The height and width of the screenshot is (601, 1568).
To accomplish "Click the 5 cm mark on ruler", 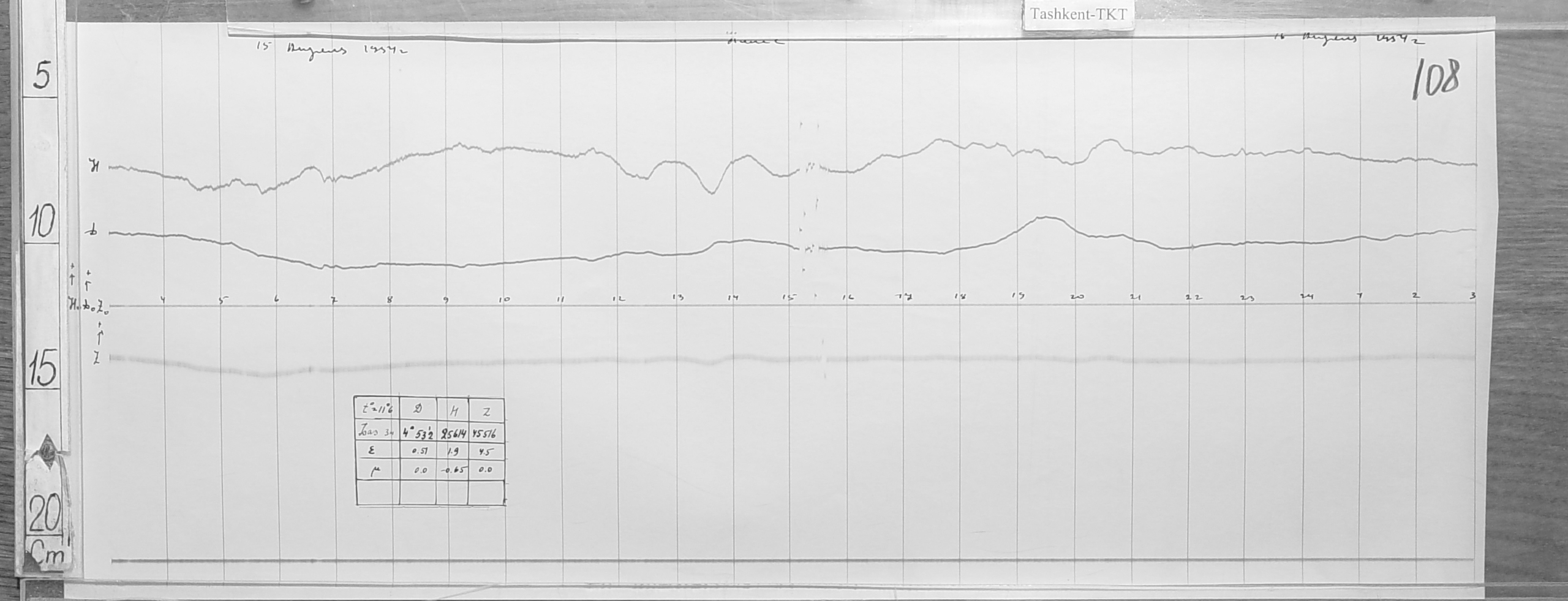I will pos(41,77).
